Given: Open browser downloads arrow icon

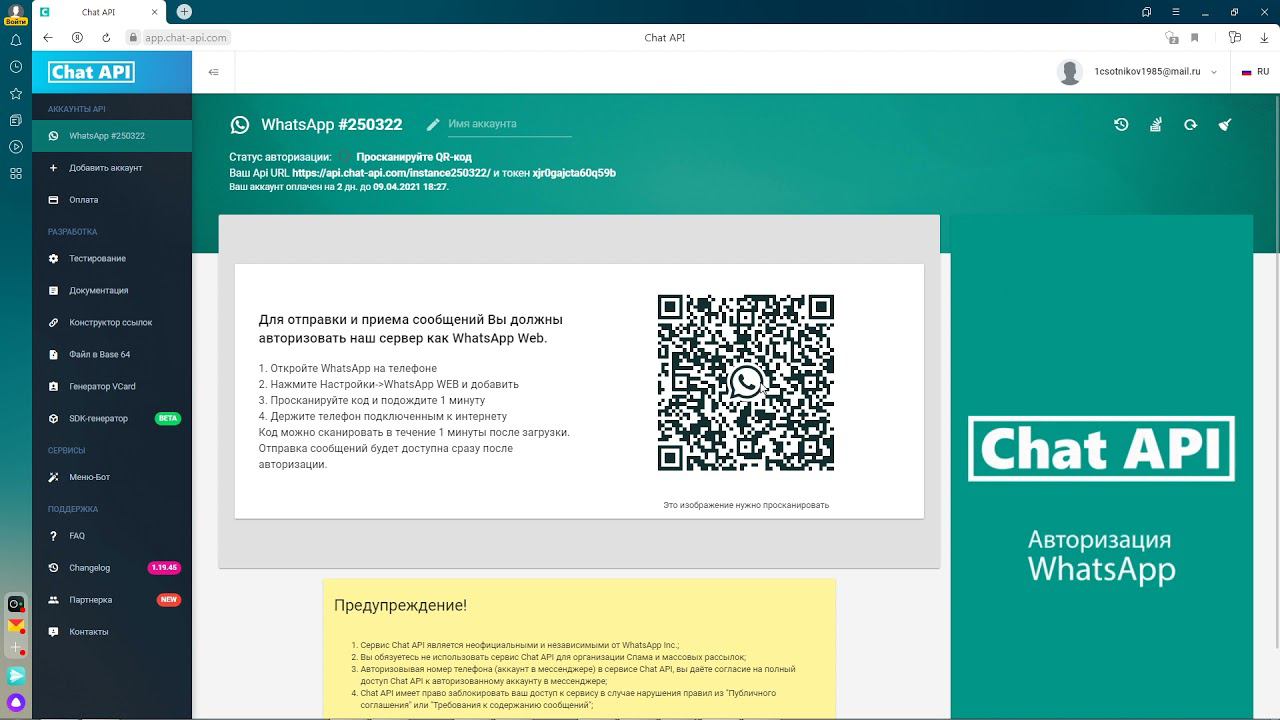Looking at the screenshot, I should coord(1263,38).
